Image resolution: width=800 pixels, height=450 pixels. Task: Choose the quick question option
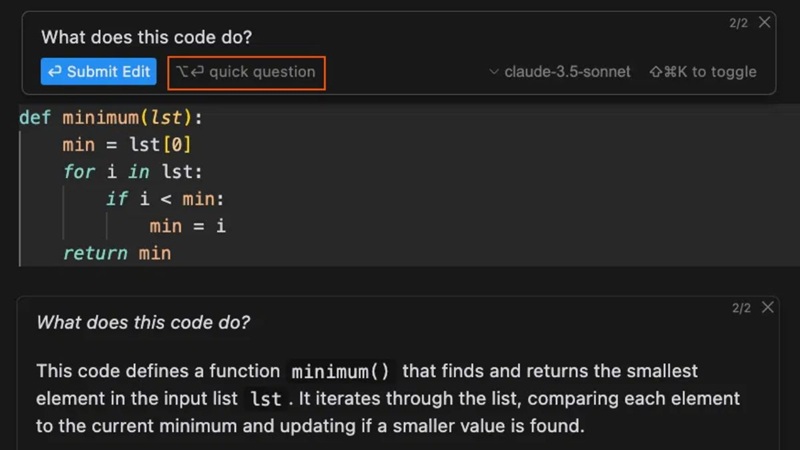click(246, 72)
